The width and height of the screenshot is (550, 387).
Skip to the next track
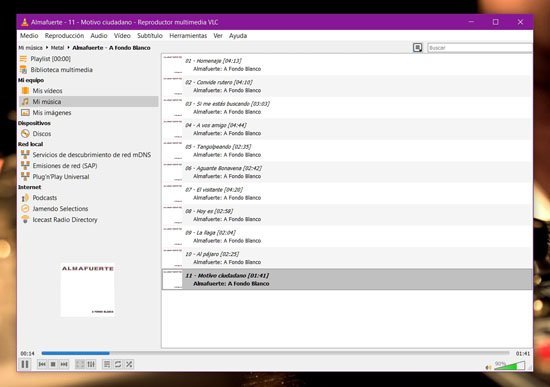coord(64,364)
